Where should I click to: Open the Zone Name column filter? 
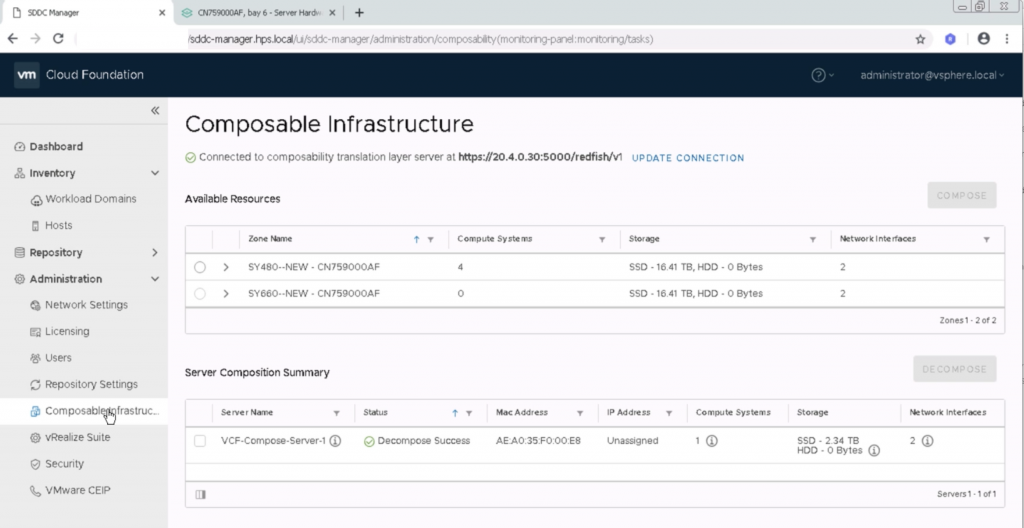pyautogui.click(x=430, y=240)
